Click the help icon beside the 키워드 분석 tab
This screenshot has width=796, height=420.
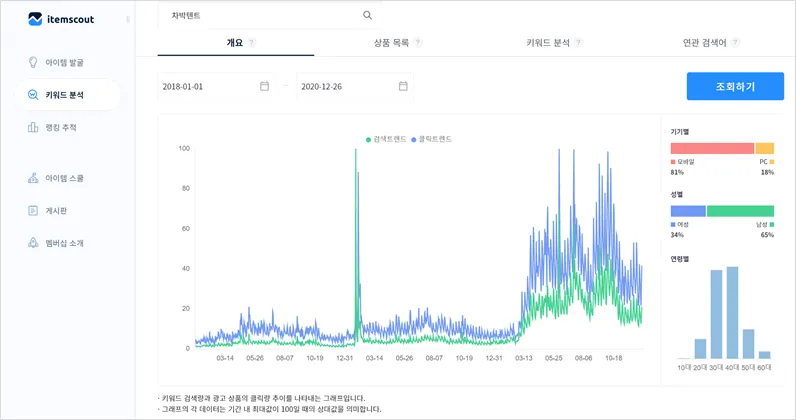tap(579, 43)
